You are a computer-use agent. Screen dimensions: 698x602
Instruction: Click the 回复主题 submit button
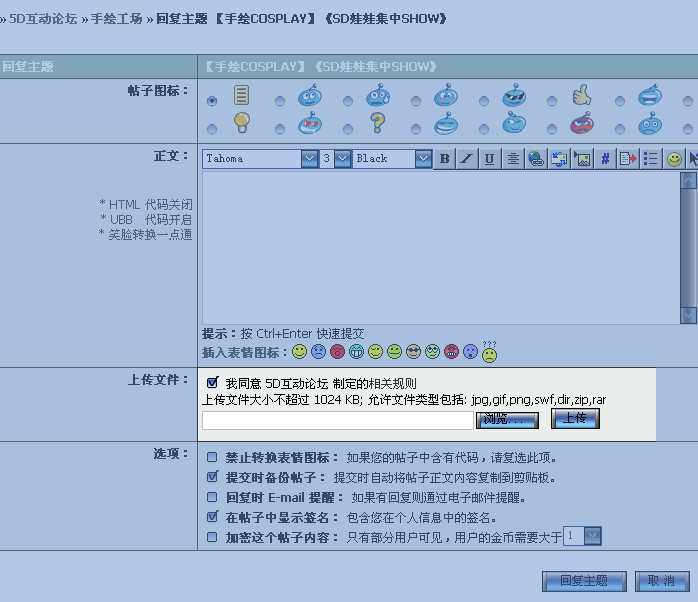coord(584,581)
